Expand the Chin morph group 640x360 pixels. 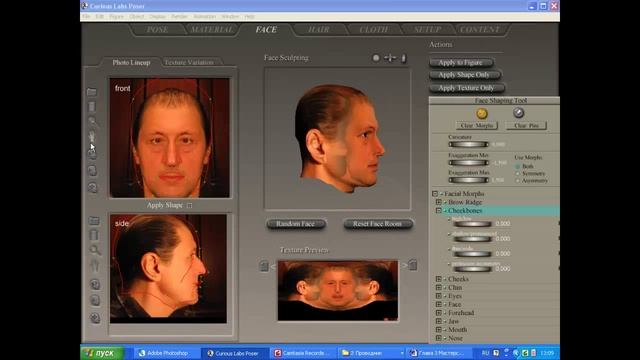(439, 288)
